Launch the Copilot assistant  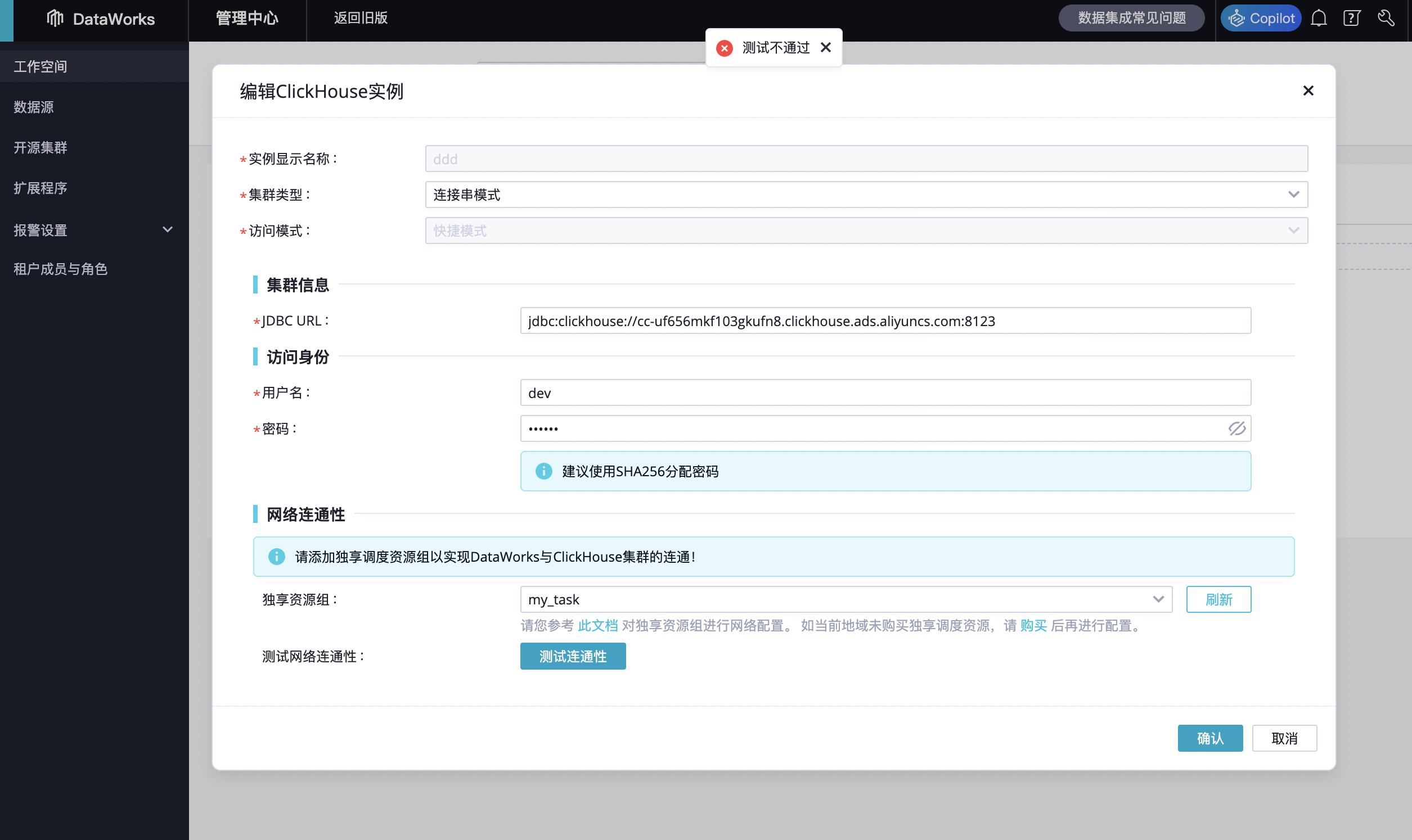pyautogui.click(x=1260, y=18)
